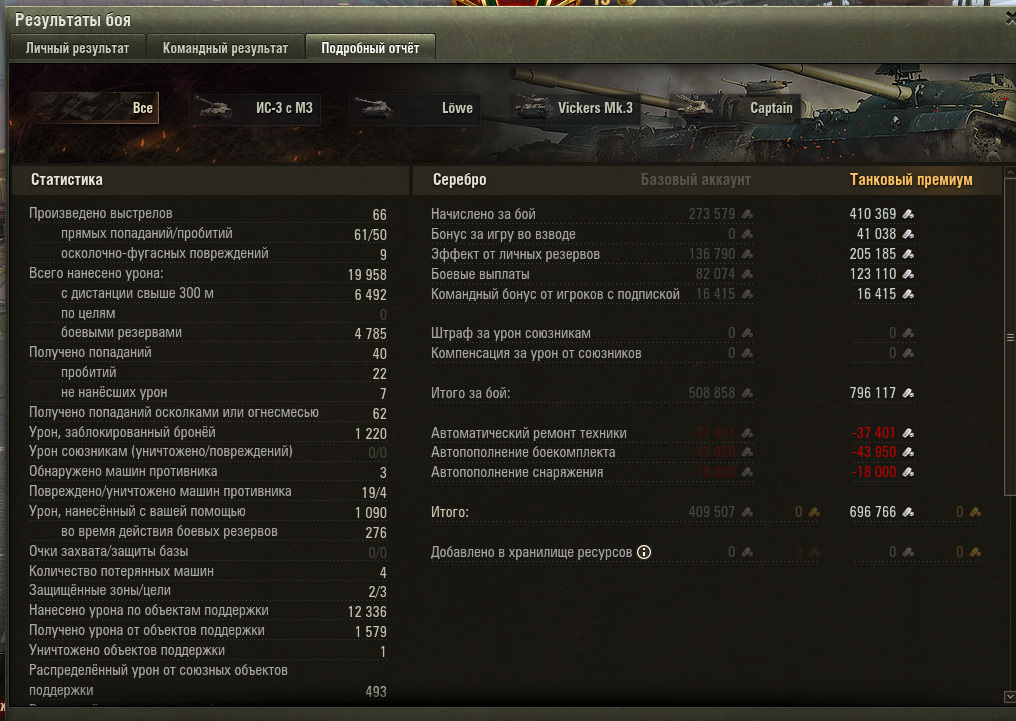Click gold coin icon in premium Итого row
Screen dimensions: 1016x721
click(x=975, y=512)
